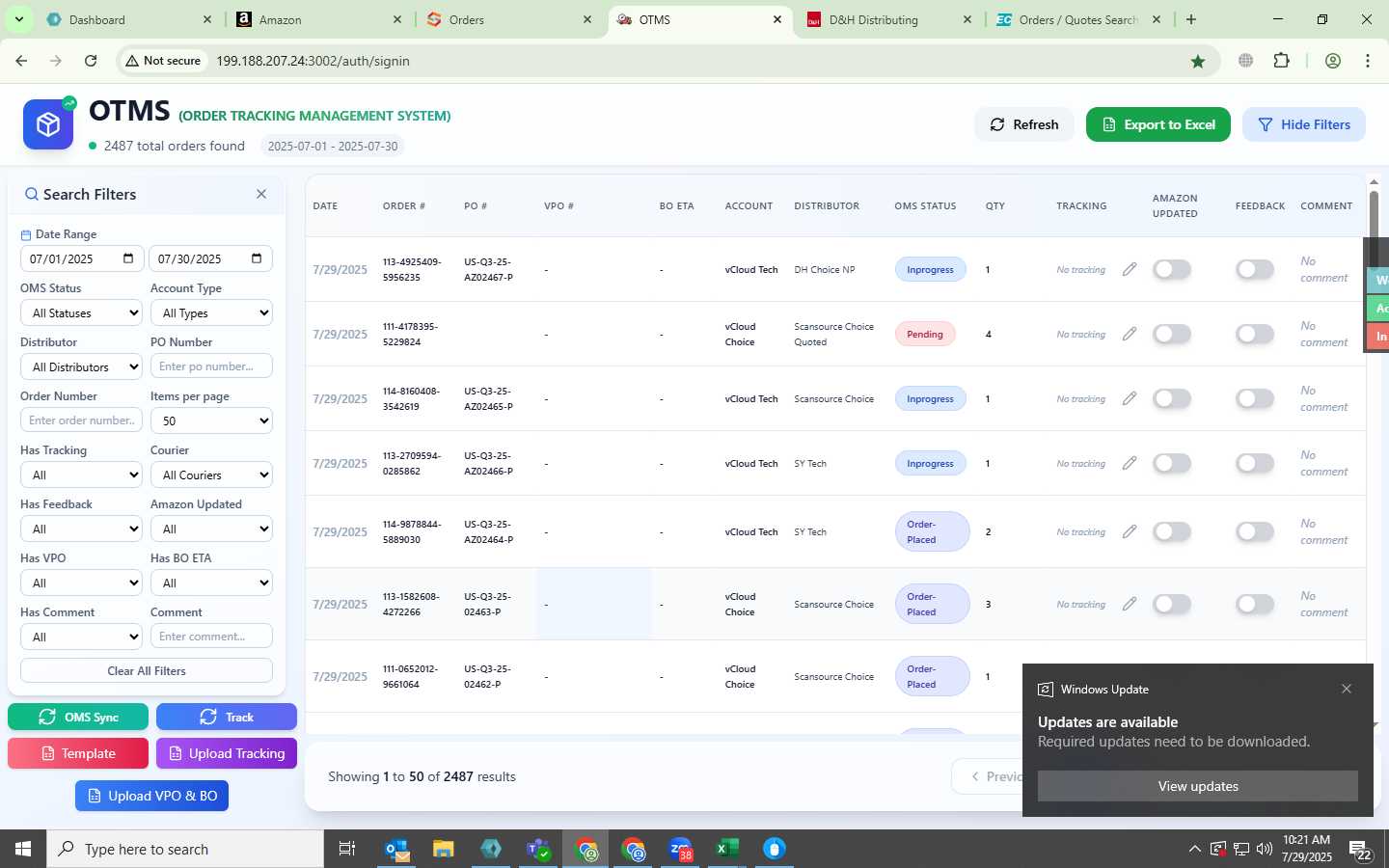This screenshot has width=1389, height=868.
Task: Click the tracking edit pencil for order 111-4178395-5229824
Action: click(x=1130, y=334)
